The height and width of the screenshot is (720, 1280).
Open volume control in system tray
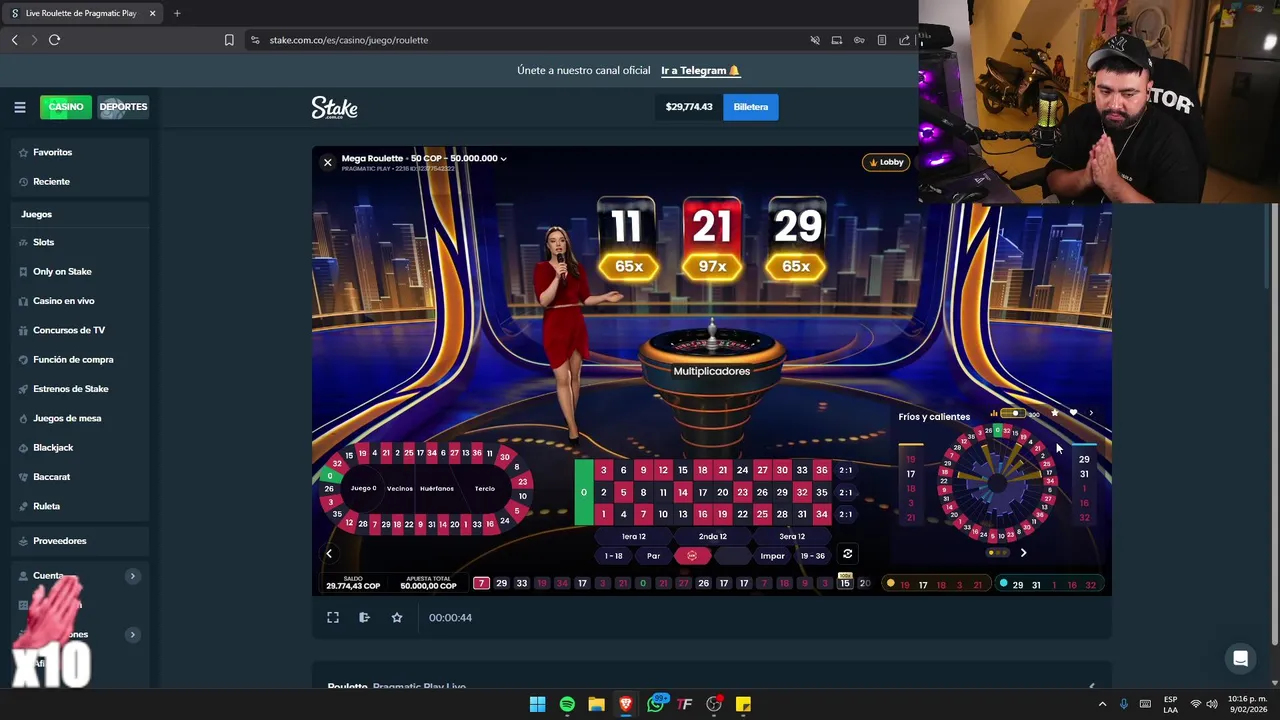click(1212, 704)
